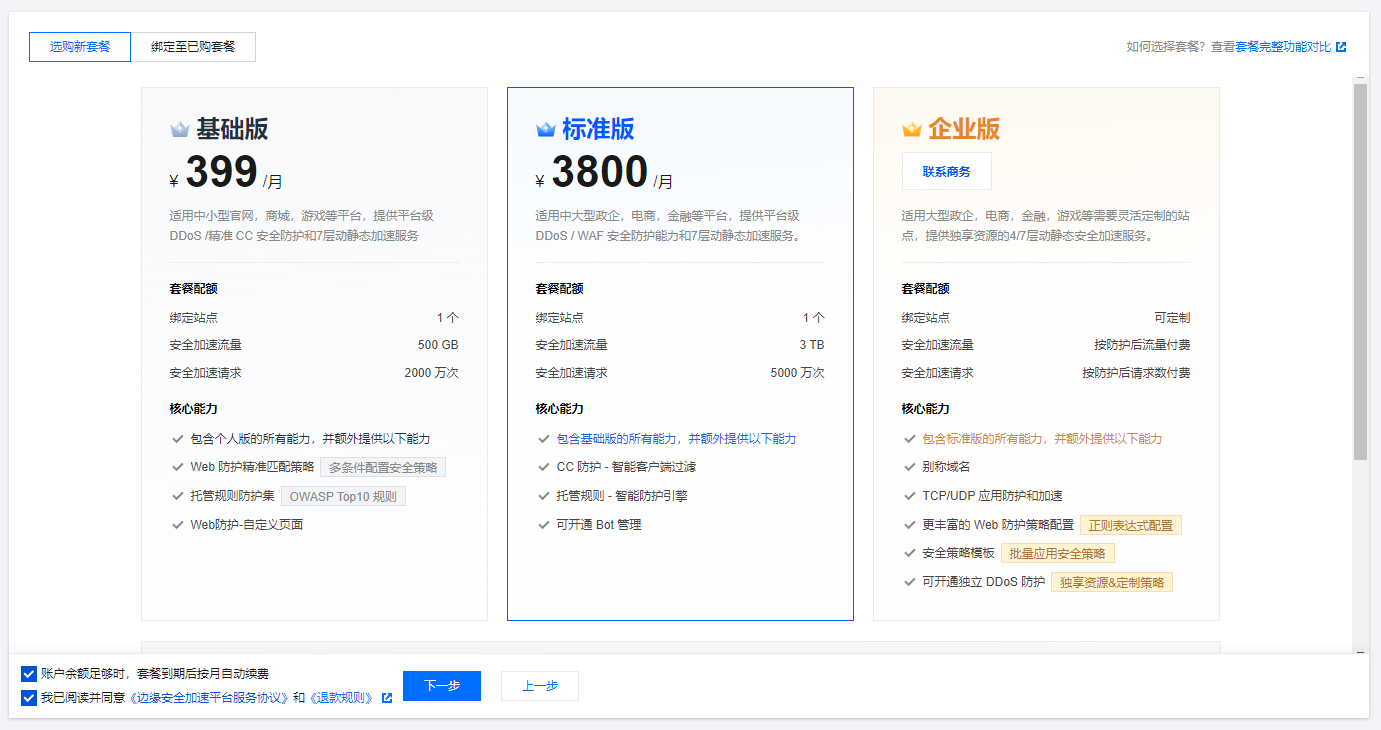Click the 399 monthly price
1381x730 pixels.
click(x=222, y=172)
